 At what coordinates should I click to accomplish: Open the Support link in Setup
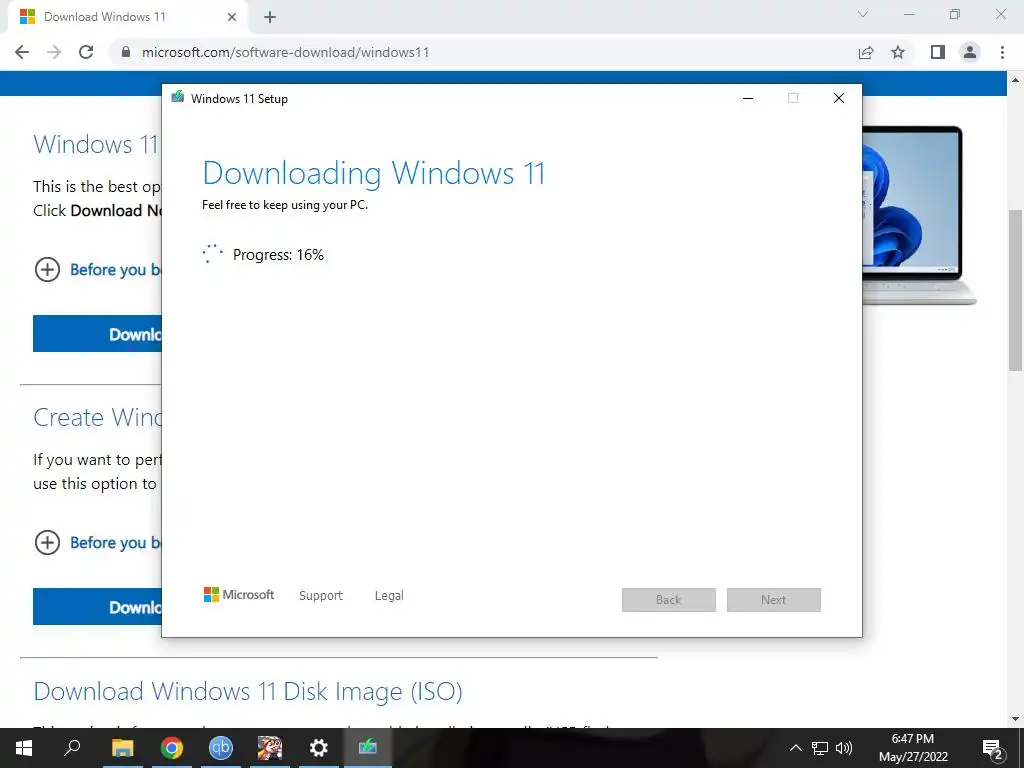pyautogui.click(x=321, y=596)
